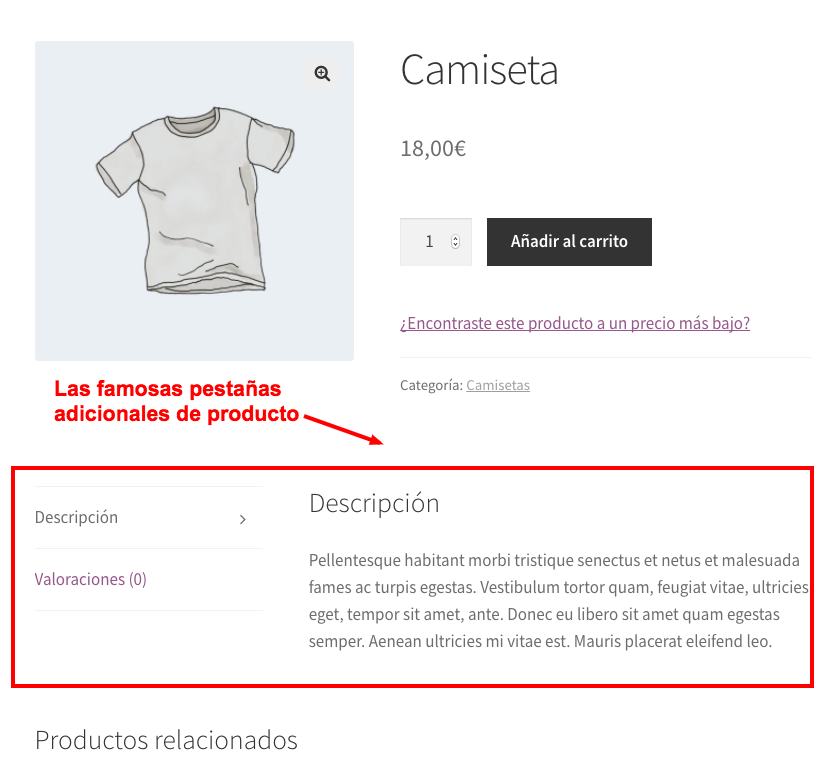Click the chevron beside Descripción tab
This screenshot has height=770, width=818.
click(x=243, y=520)
